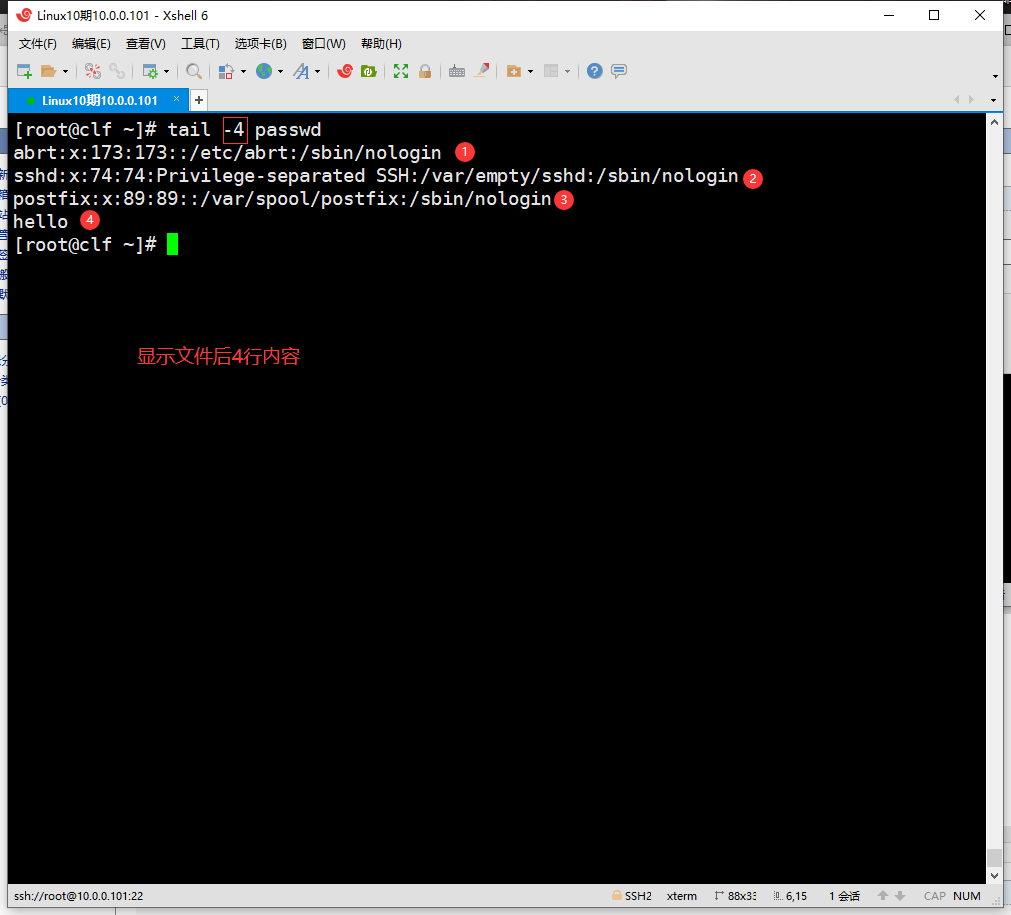
Task: Expand the Font dropdown arrow
Action: click(317, 72)
